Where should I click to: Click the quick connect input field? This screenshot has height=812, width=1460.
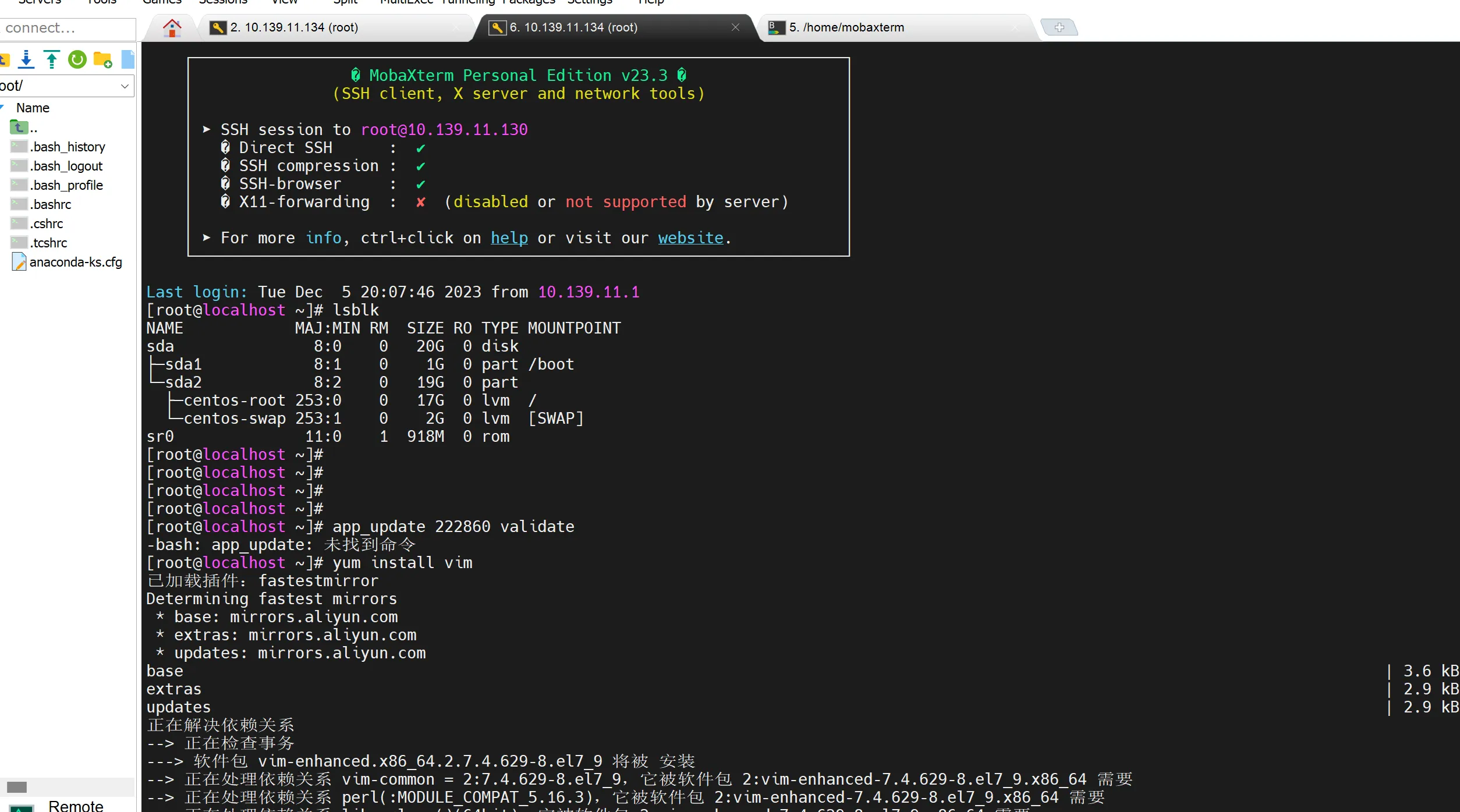click(x=67, y=28)
